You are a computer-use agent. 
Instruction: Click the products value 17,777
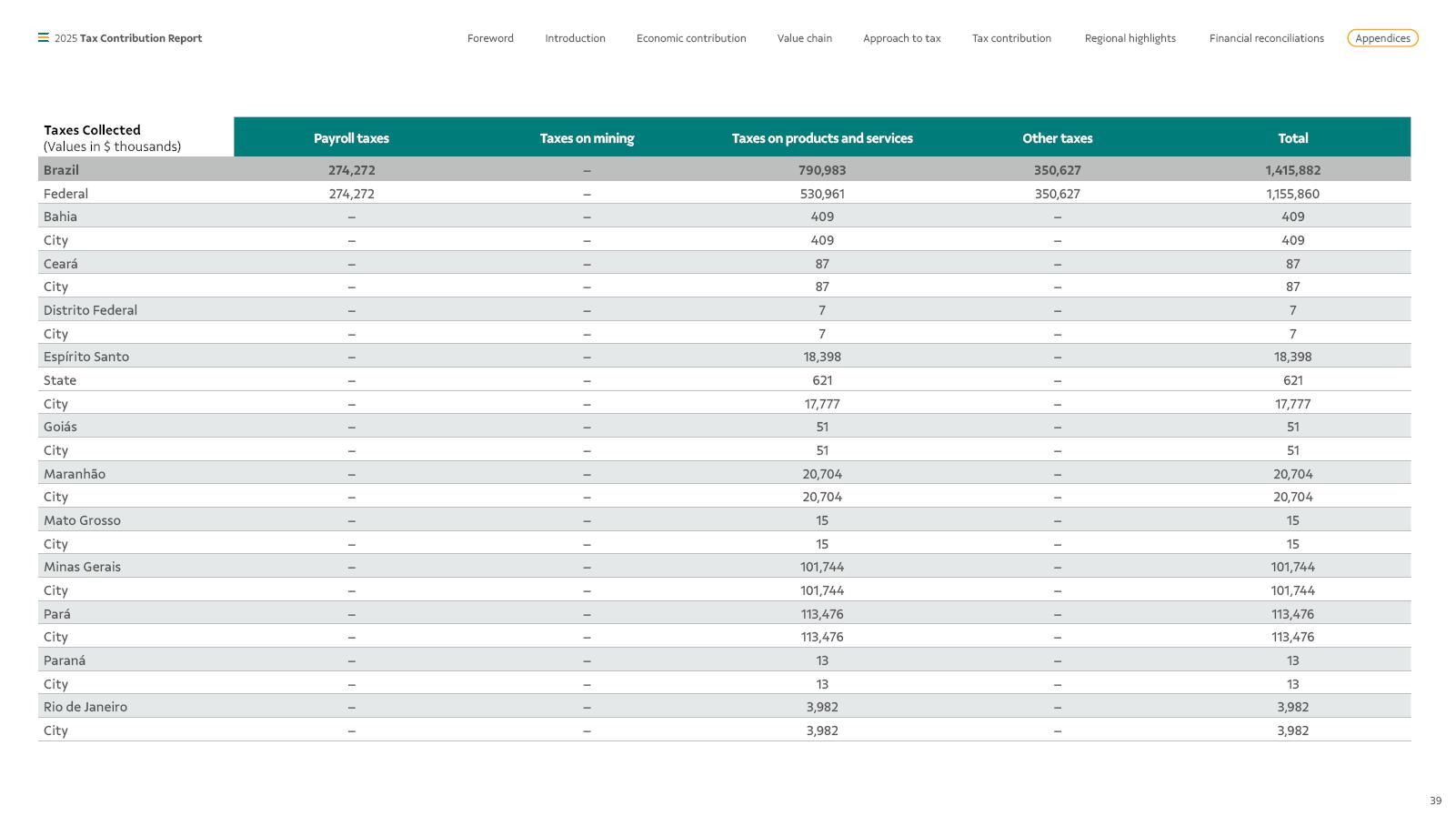tap(822, 404)
